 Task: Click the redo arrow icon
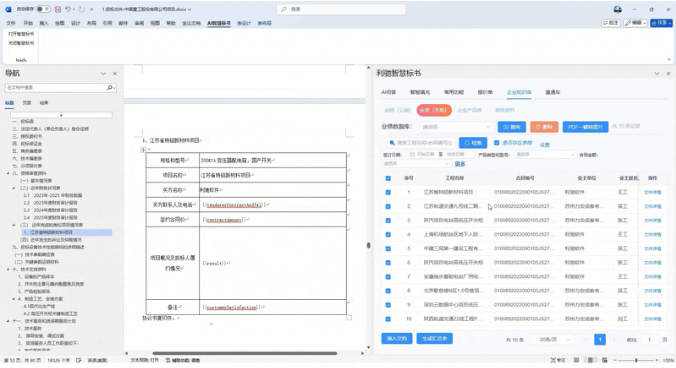[x=81, y=9]
